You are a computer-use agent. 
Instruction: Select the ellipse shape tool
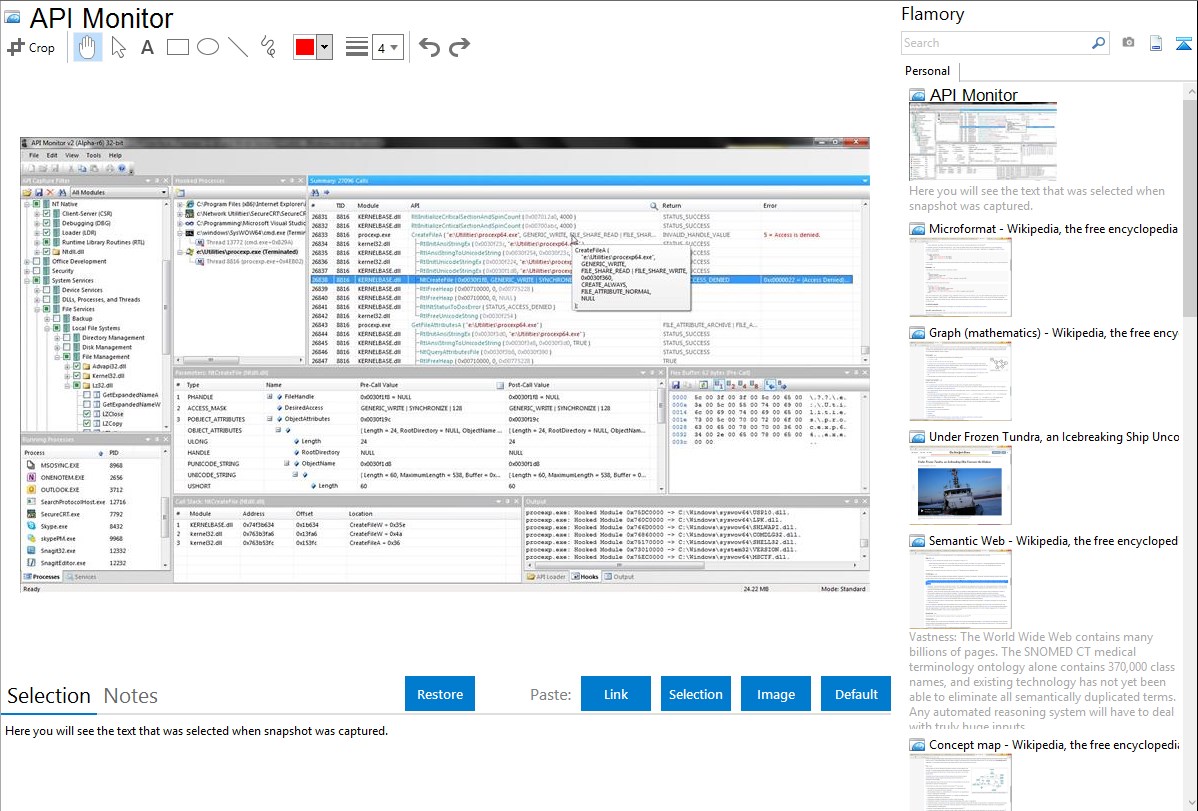point(208,47)
